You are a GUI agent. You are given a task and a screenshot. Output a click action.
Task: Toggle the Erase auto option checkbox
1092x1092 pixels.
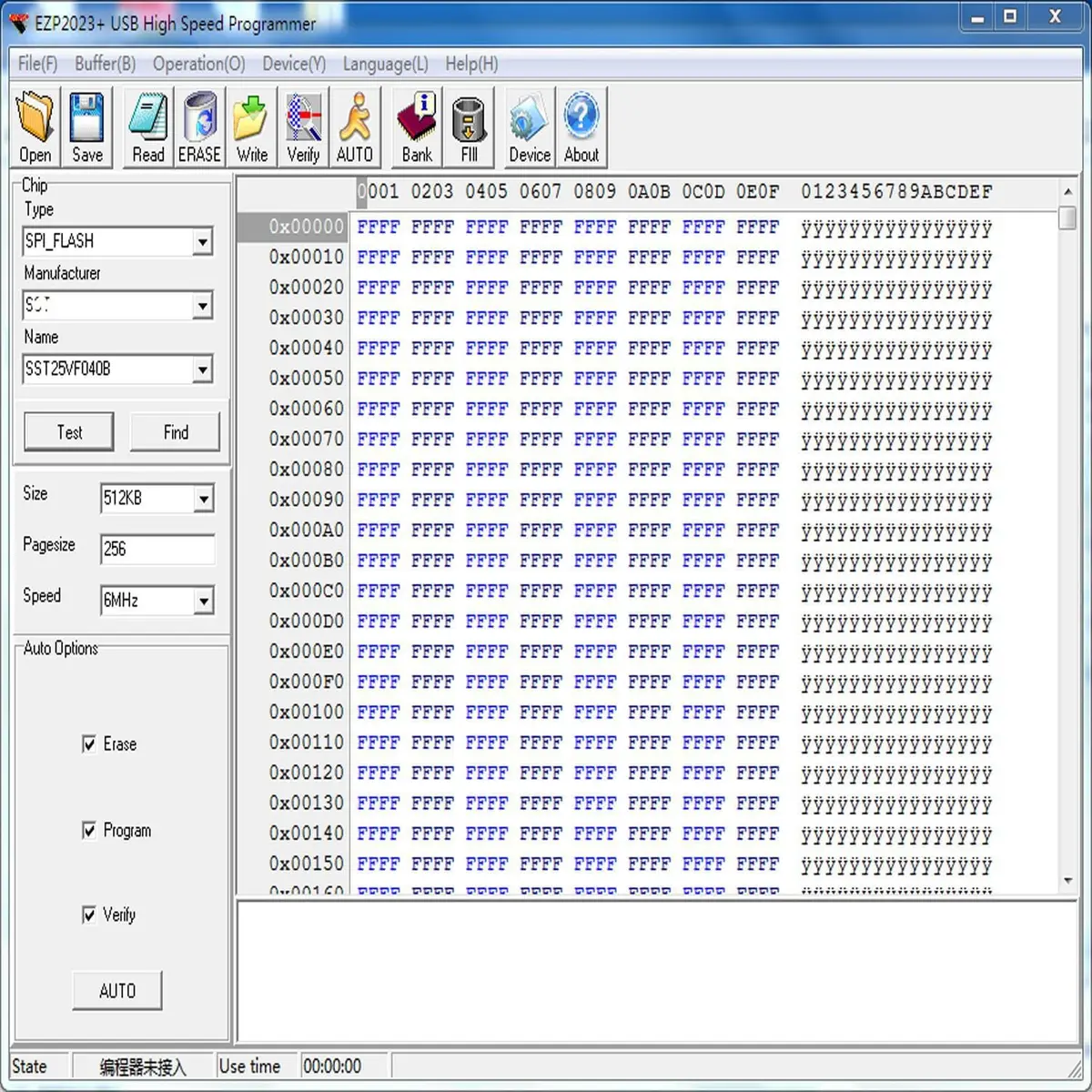point(89,744)
